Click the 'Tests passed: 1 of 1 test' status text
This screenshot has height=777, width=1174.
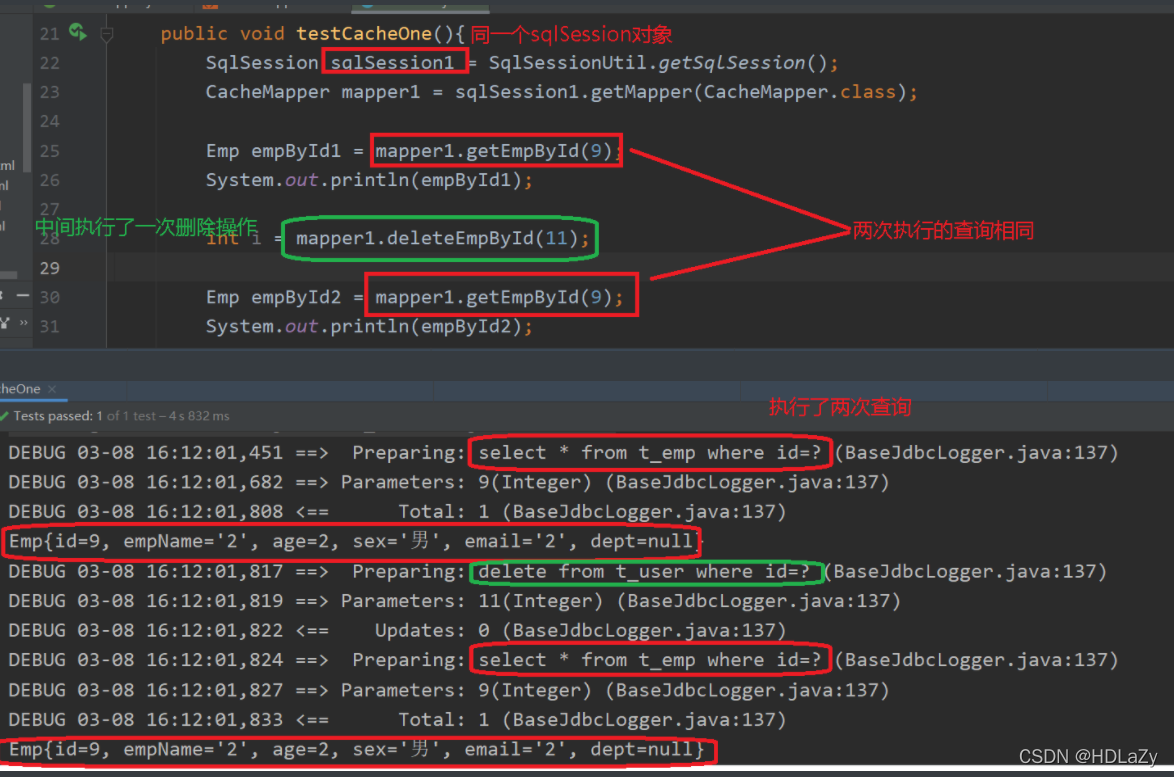(121, 416)
